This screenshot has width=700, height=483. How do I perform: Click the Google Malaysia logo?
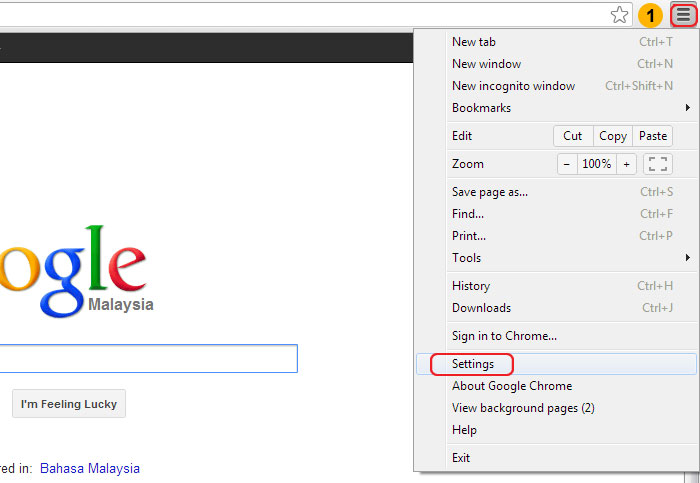pos(77,271)
